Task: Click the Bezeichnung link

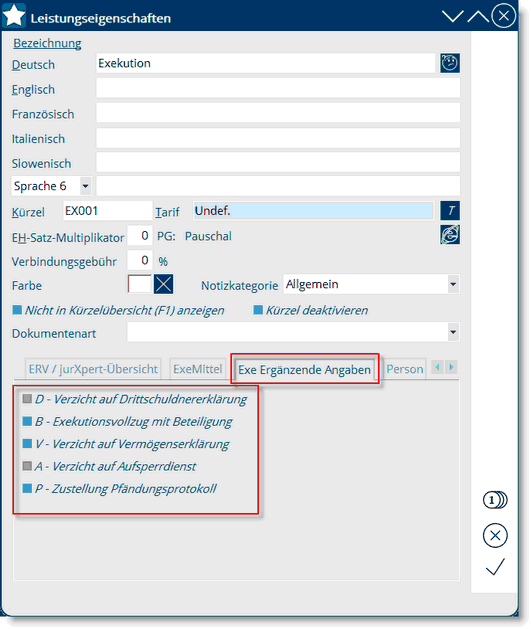Action: (47, 43)
